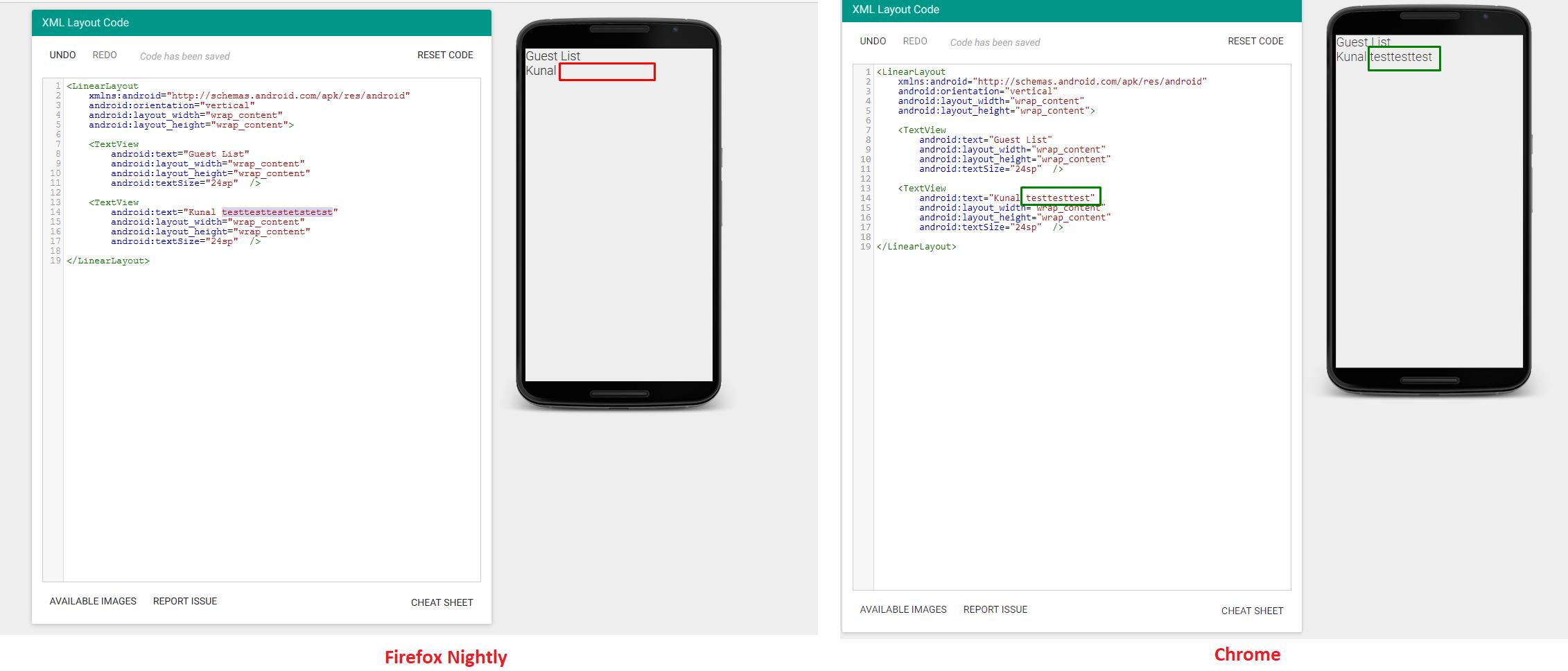
Task: Click REPORT ISSUE in the Firefox Nightly panel
Action: pyautogui.click(x=185, y=602)
